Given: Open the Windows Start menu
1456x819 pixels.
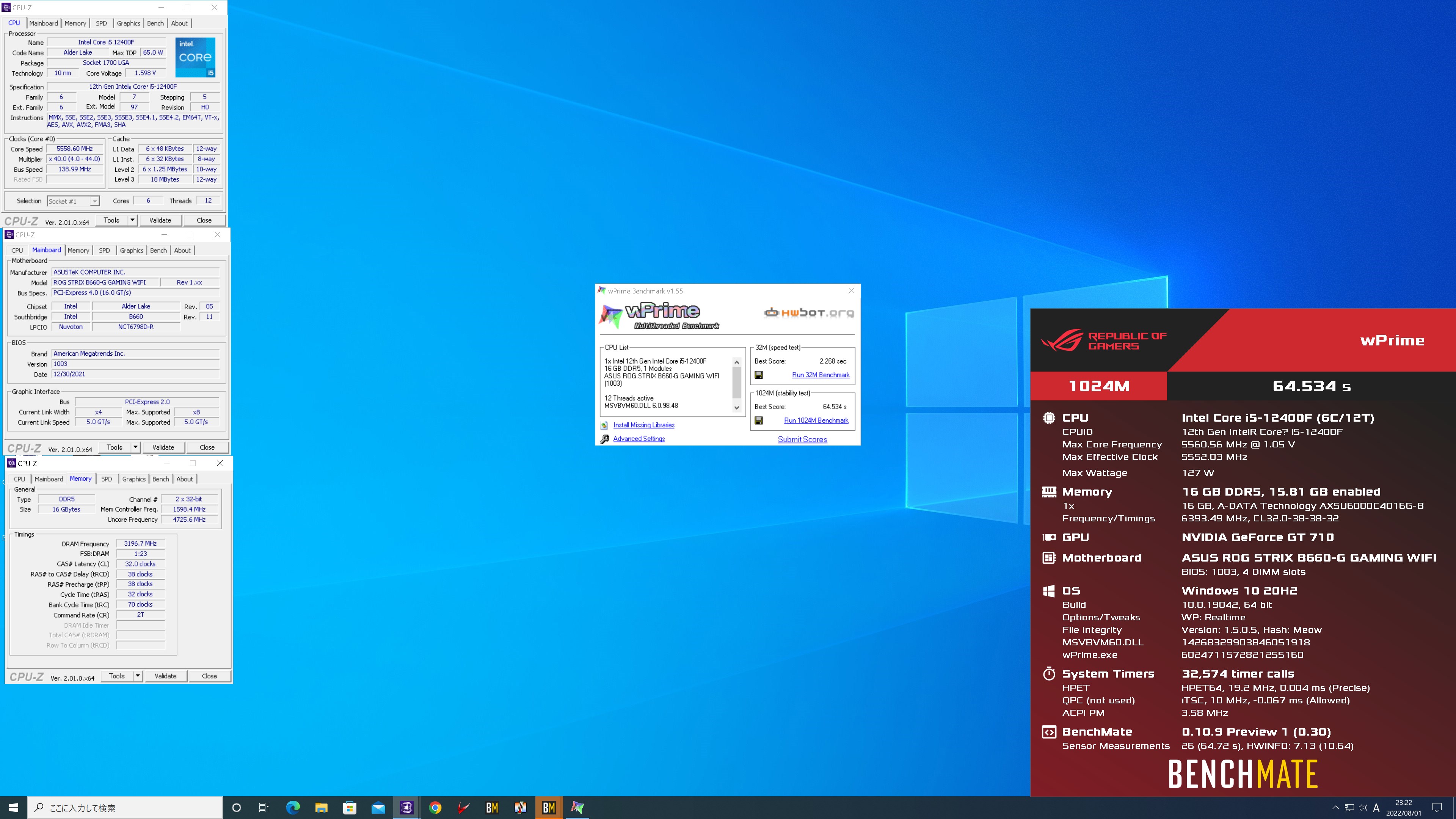Looking at the screenshot, I should click(x=14, y=808).
